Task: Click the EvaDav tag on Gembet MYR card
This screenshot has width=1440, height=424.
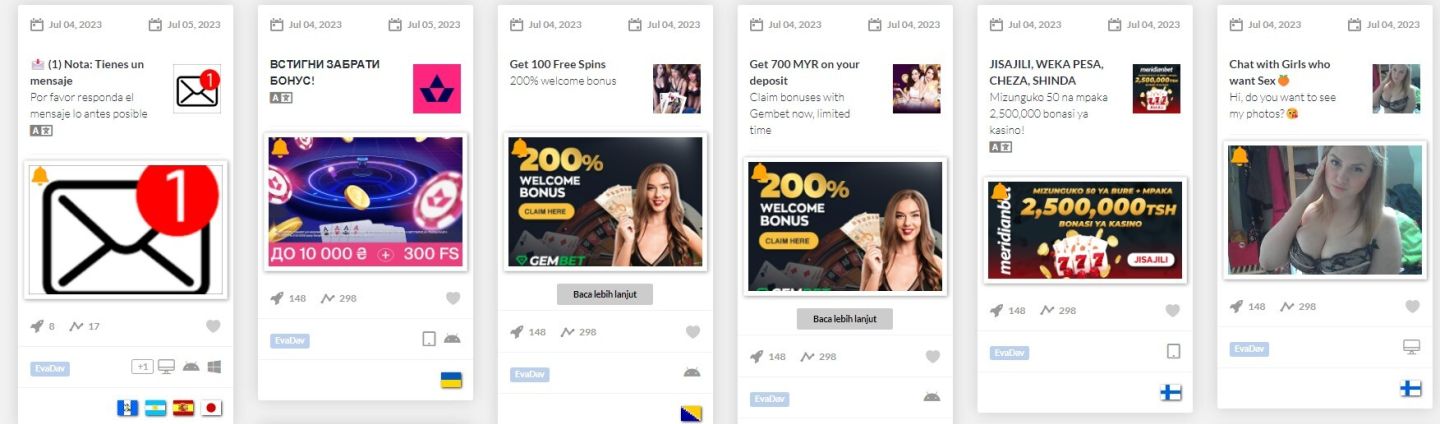Action: click(x=769, y=399)
